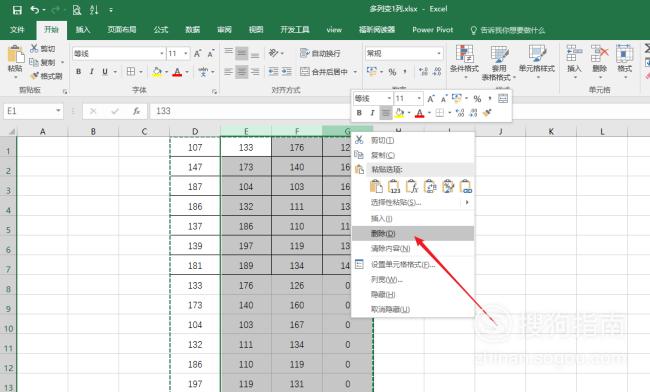This screenshot has height=392, width=650.
Task: Click the orientation (text angle) icon
Action: point(274,53)
